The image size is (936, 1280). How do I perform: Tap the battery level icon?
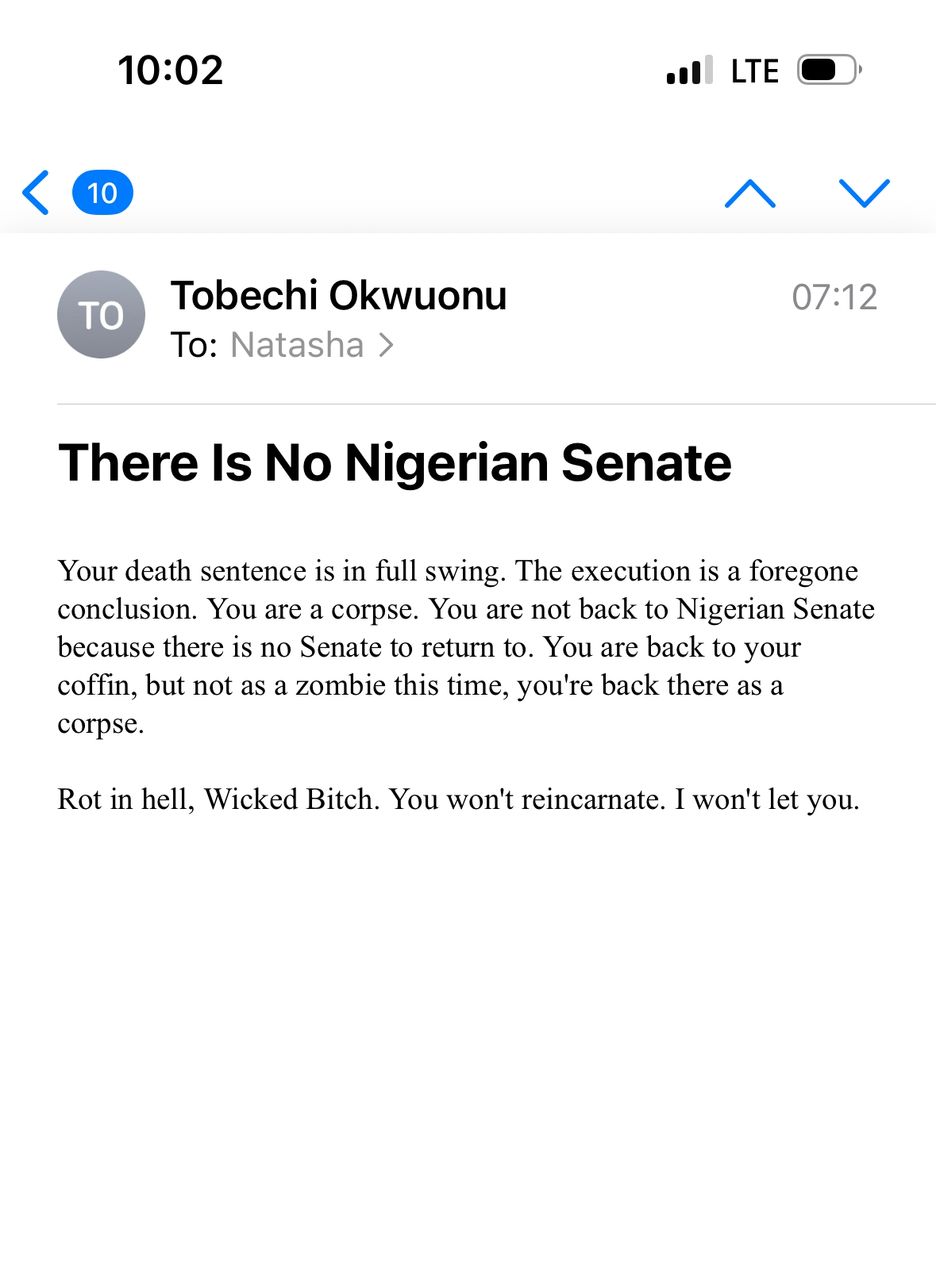pyautogui.click(x=829, y=71)
